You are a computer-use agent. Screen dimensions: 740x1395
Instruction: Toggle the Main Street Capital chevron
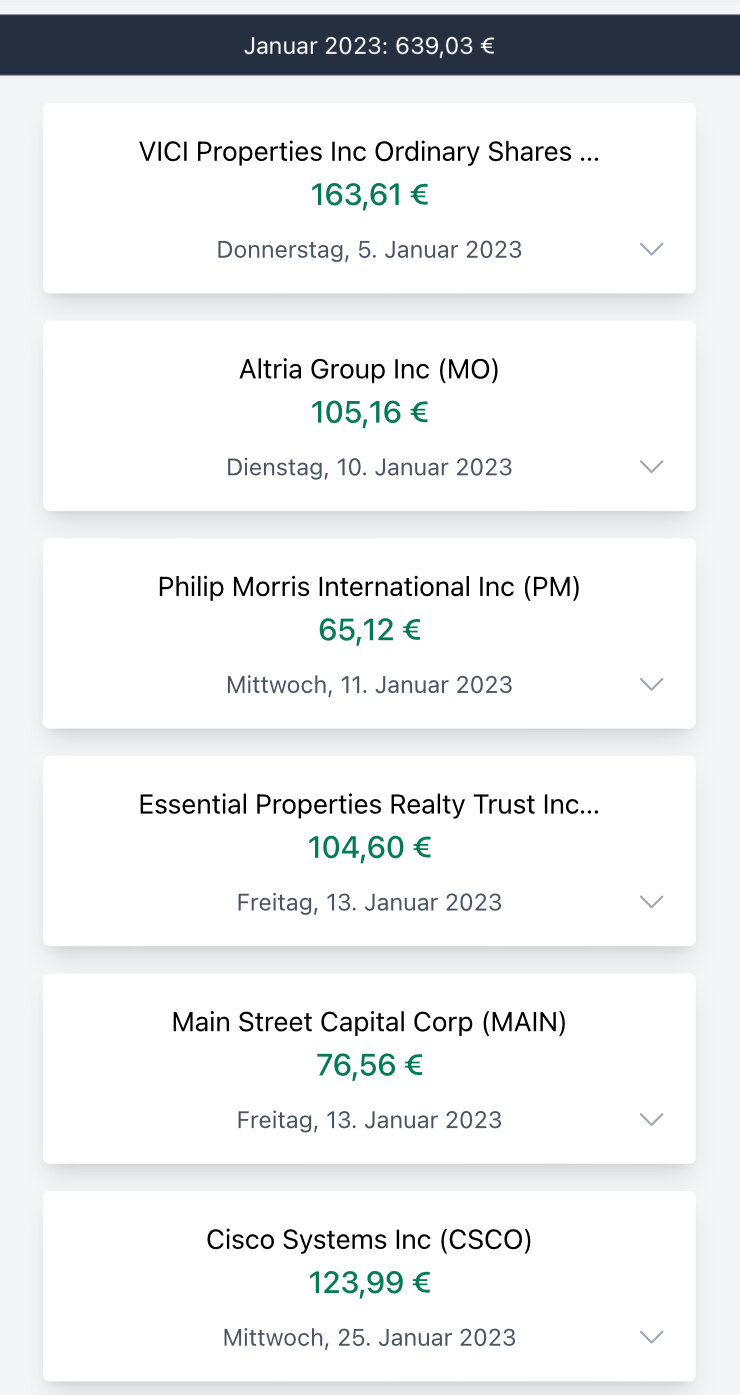click(651, 1120)
